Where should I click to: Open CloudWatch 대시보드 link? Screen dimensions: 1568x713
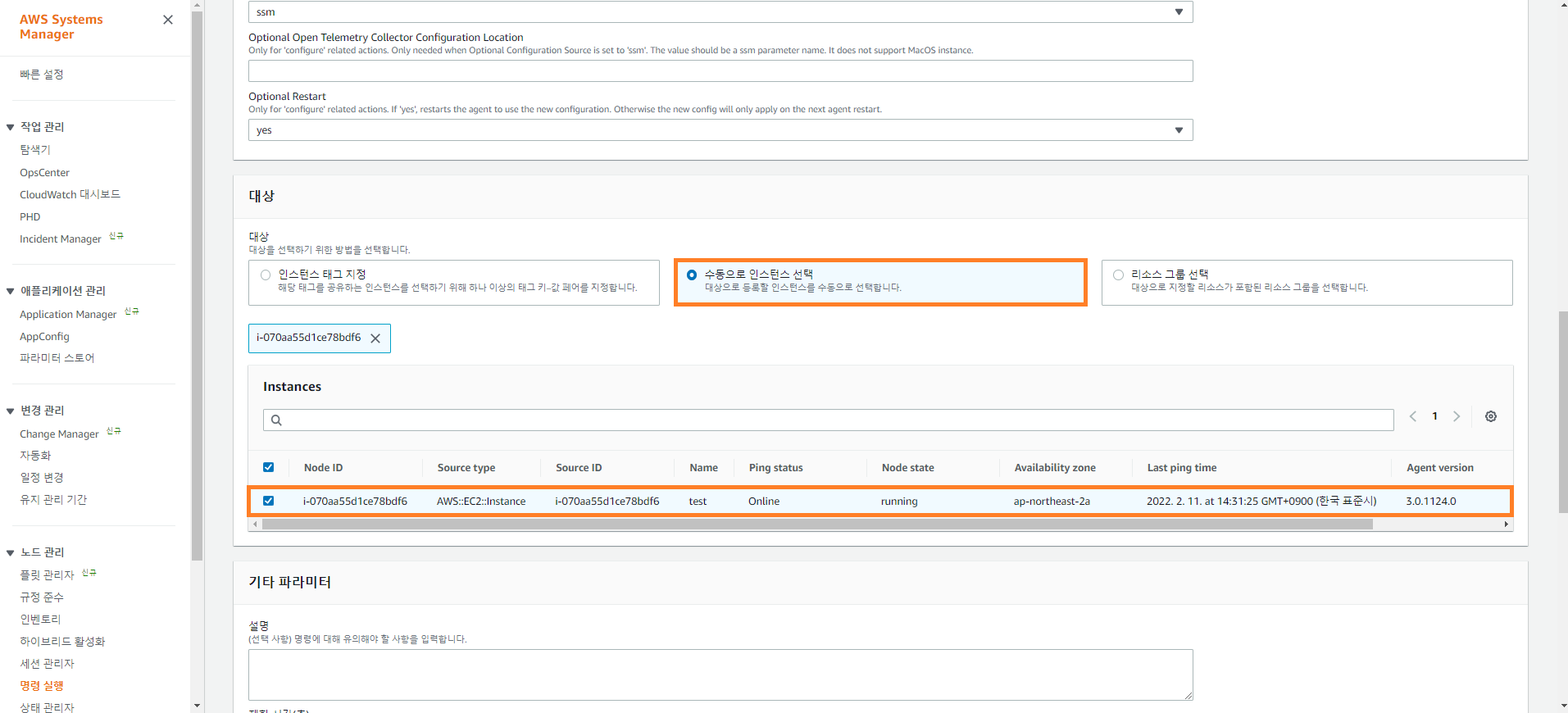point(70,194)
